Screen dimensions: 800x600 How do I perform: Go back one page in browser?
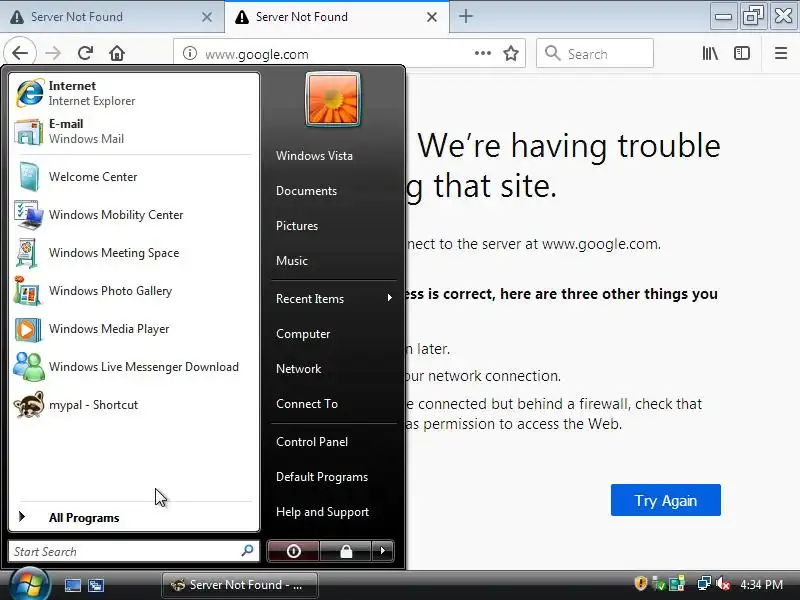pyautogui.click(x=20, y=53)
